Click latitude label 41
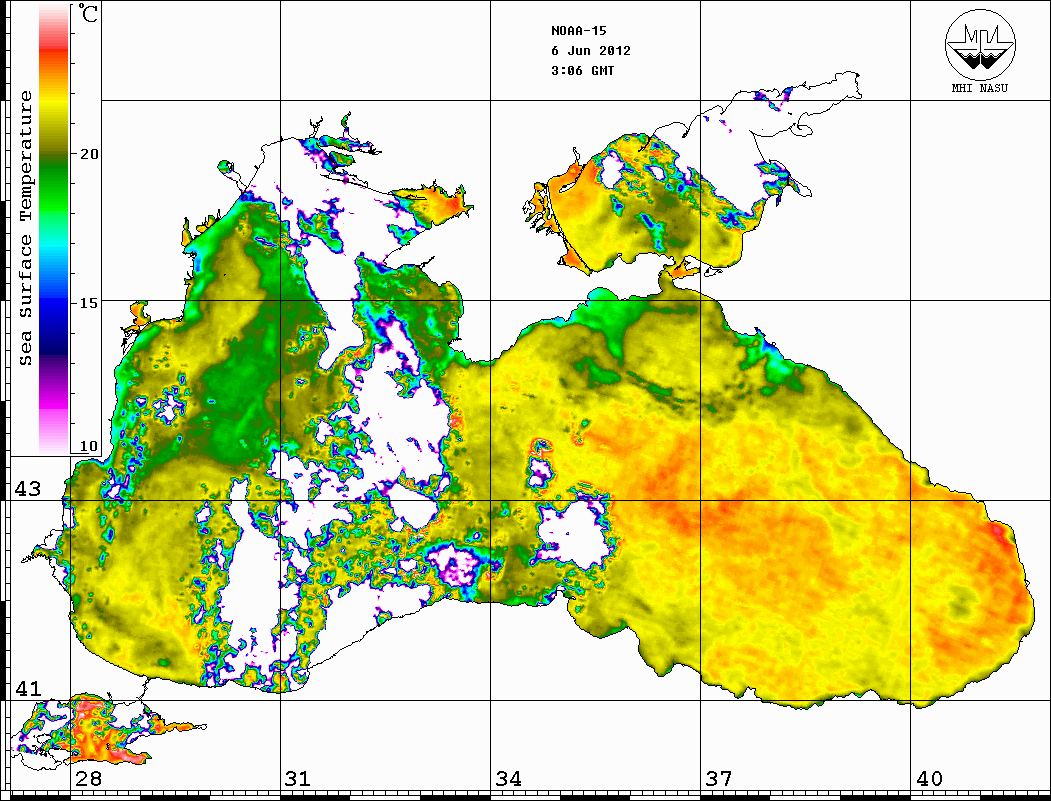The image size is (1051, 801). (x=27, y=688)
